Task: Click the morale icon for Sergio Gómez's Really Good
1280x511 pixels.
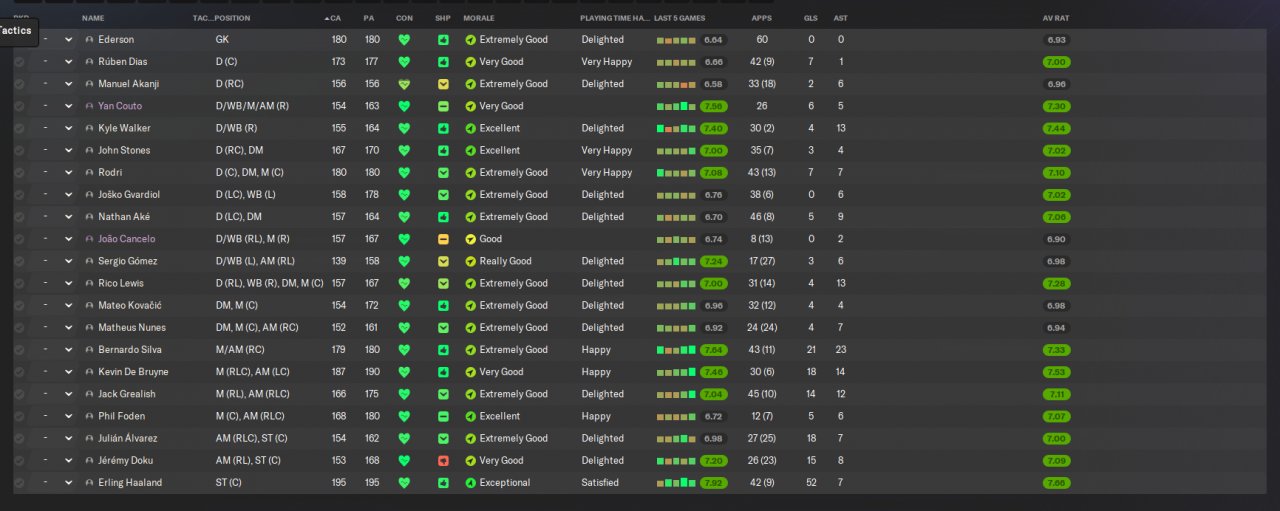Action: [x=471, y=261]
